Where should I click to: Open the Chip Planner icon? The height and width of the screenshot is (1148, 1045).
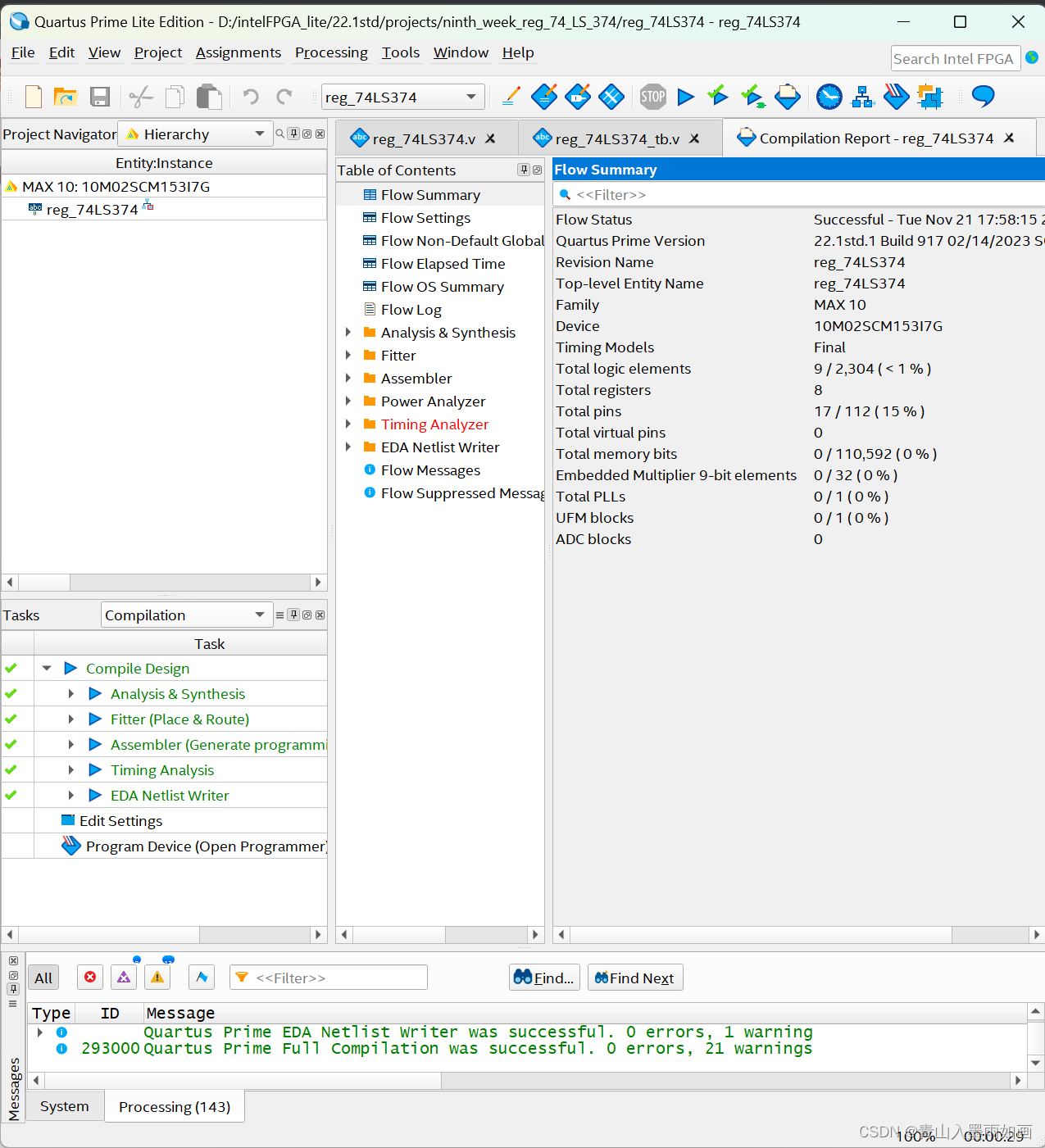pos(930,97)
